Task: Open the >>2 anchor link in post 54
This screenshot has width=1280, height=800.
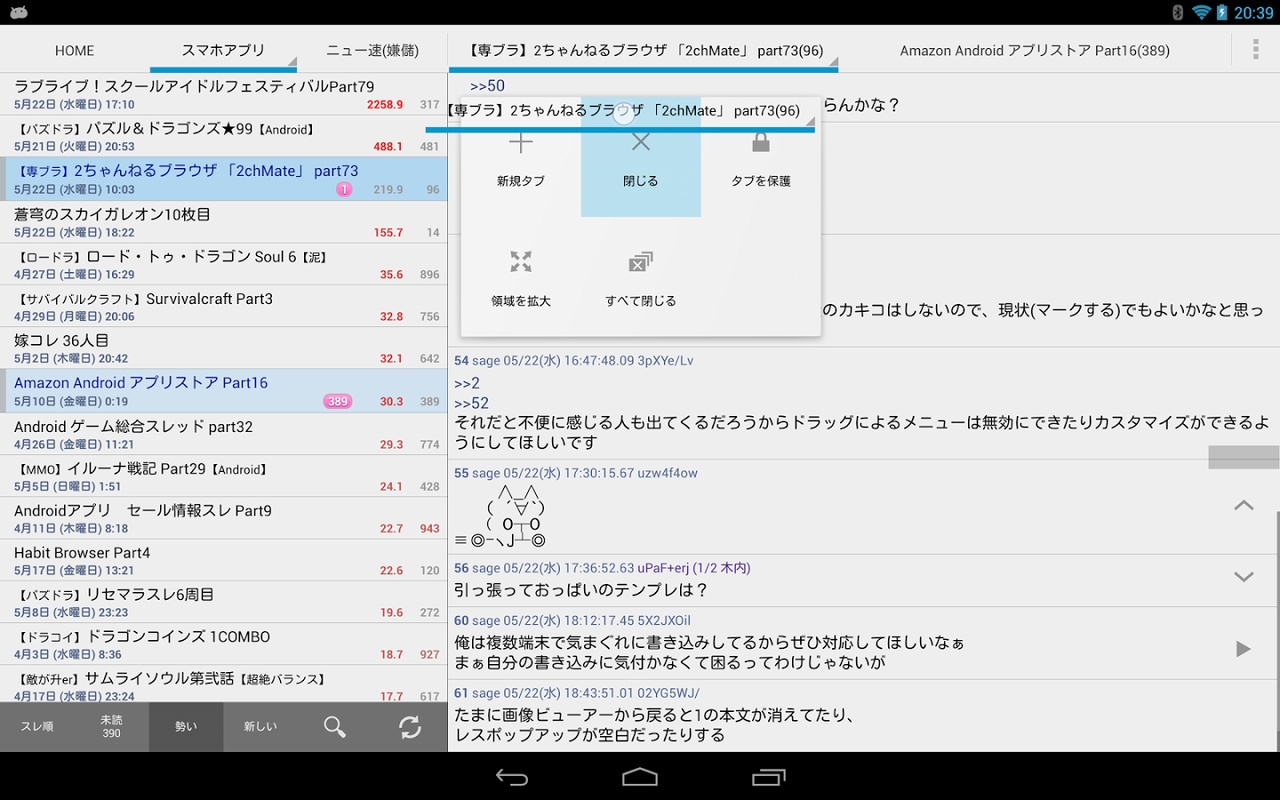Action: (x=467, y=384)
